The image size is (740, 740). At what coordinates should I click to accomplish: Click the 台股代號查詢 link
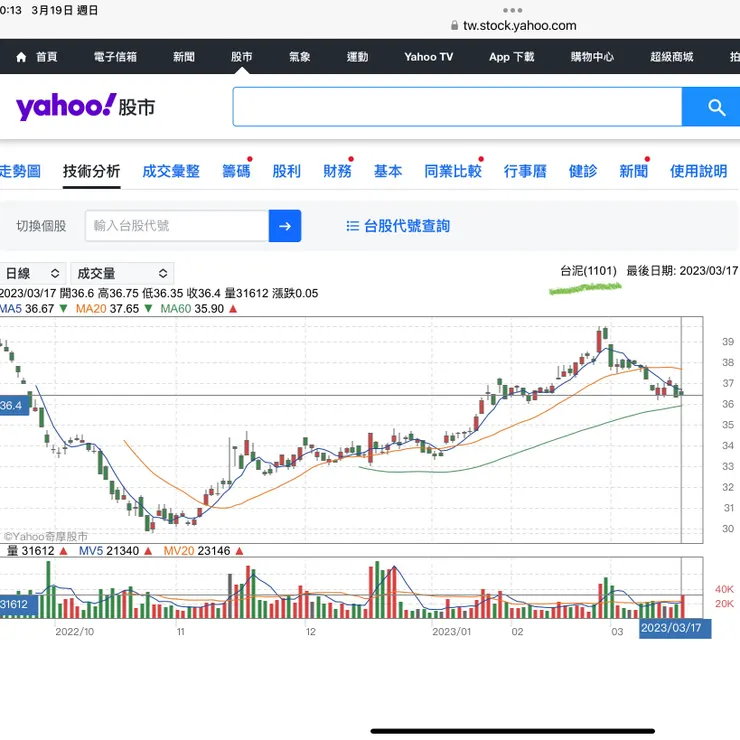pyautogui.click(x=407, y=226)
